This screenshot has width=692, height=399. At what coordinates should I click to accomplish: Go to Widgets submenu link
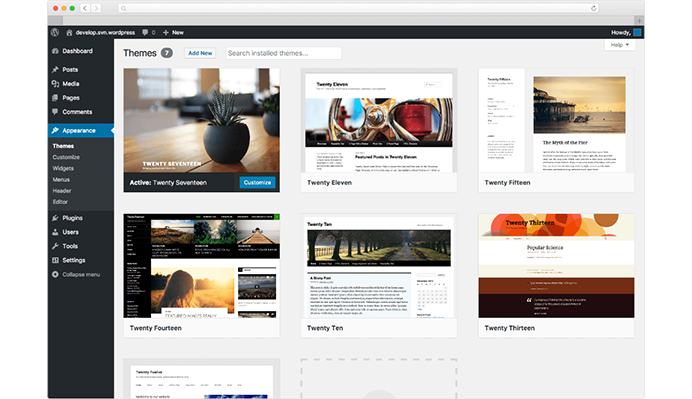tap(63, 168)
